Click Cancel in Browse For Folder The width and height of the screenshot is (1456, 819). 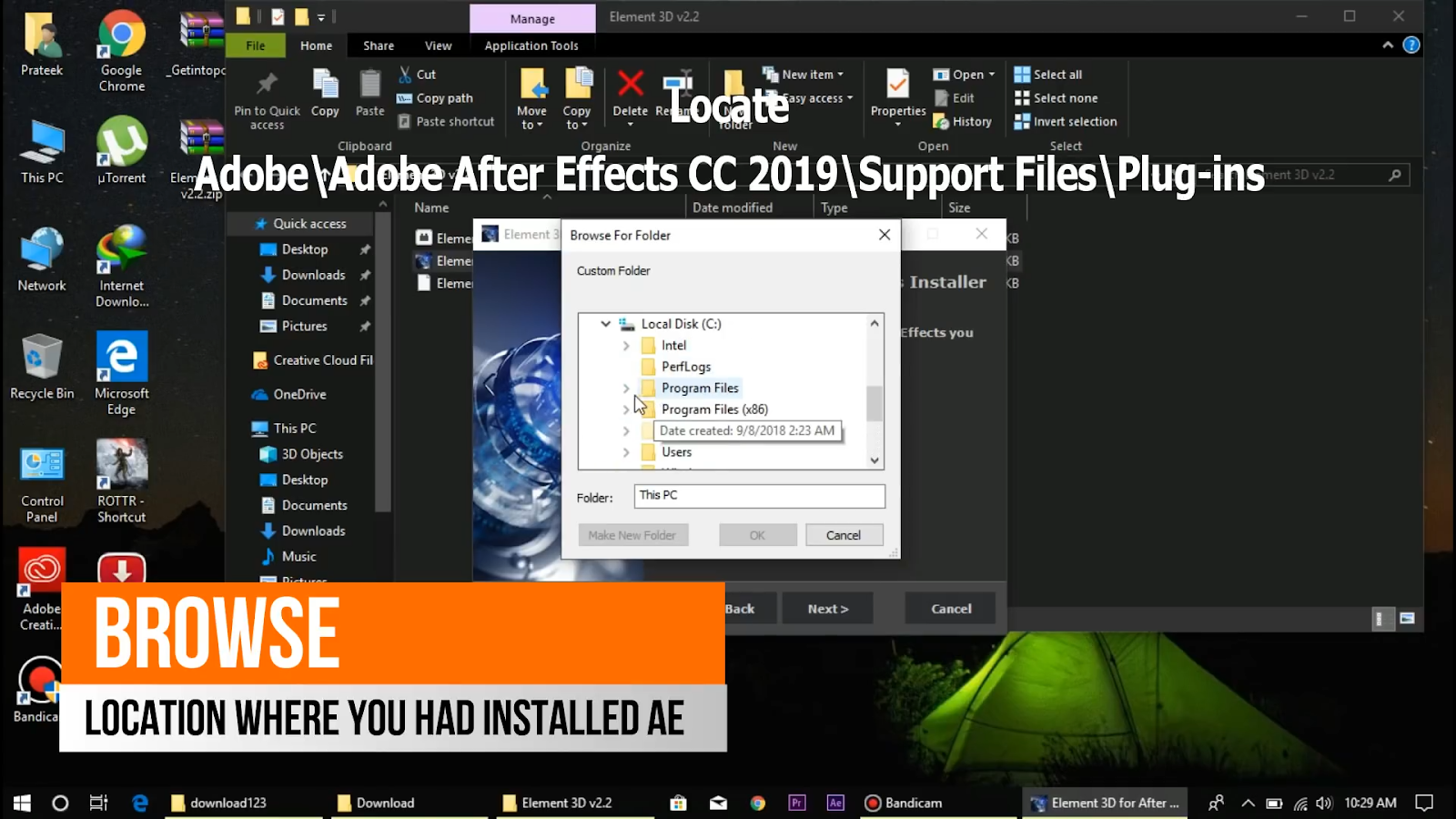tap(844, 535)
